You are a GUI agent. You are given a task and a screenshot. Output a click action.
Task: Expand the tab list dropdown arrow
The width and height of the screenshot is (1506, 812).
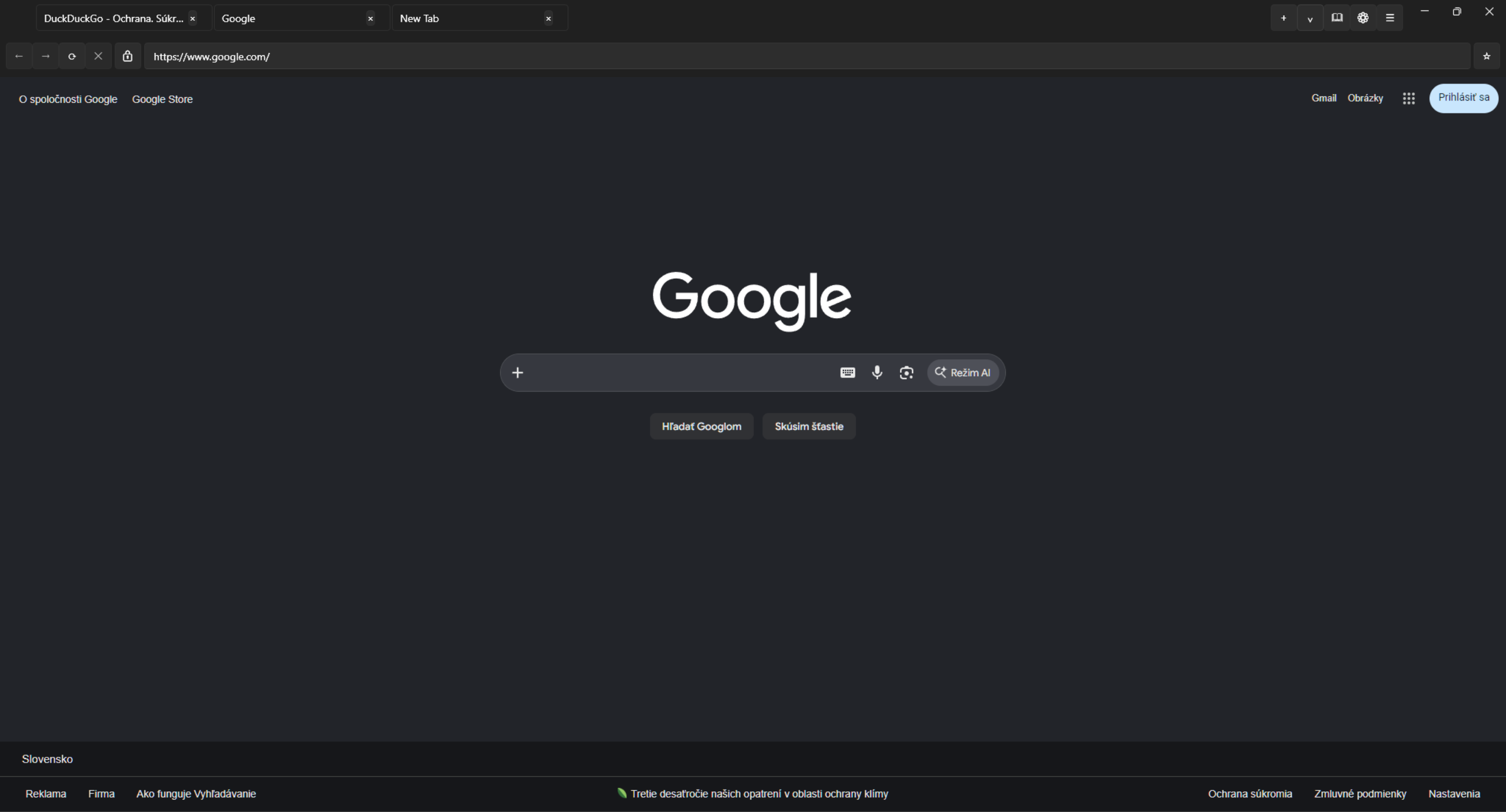point(1310,18)
